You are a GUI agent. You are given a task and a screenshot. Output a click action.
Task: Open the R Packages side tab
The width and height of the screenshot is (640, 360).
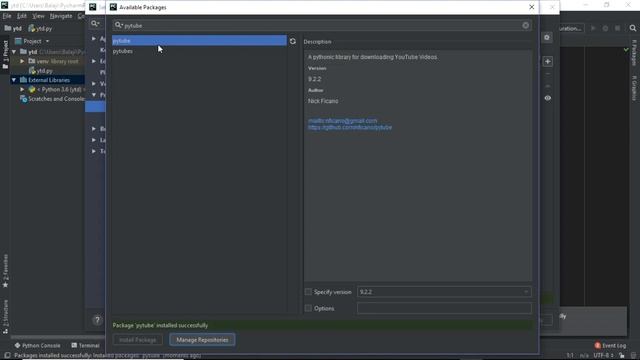tap(634, 53)
